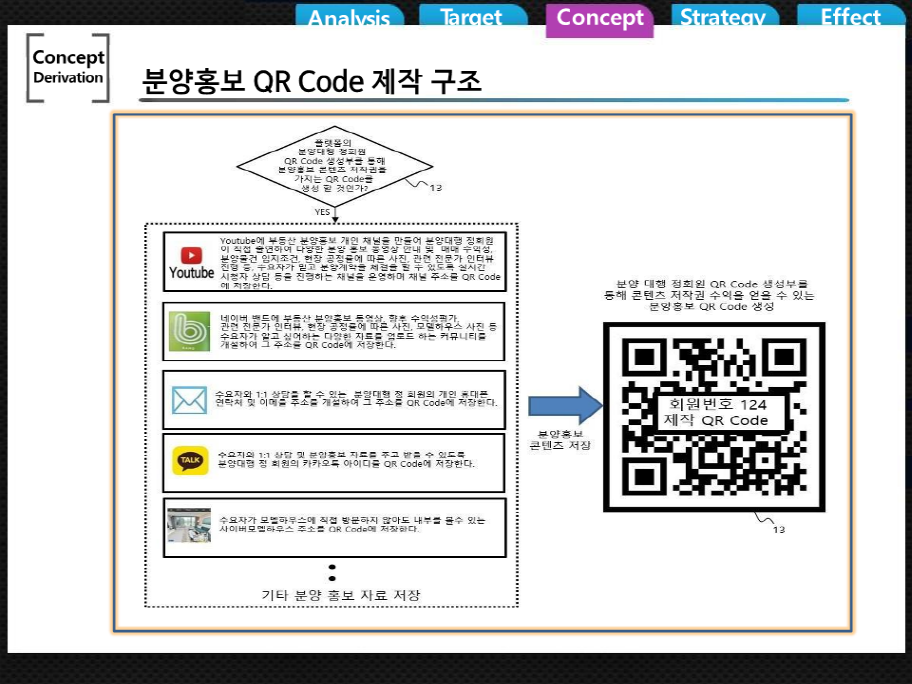Open the Effect tab
The height and width of the screenshot is (684, 912).
[x=850, y=17]
